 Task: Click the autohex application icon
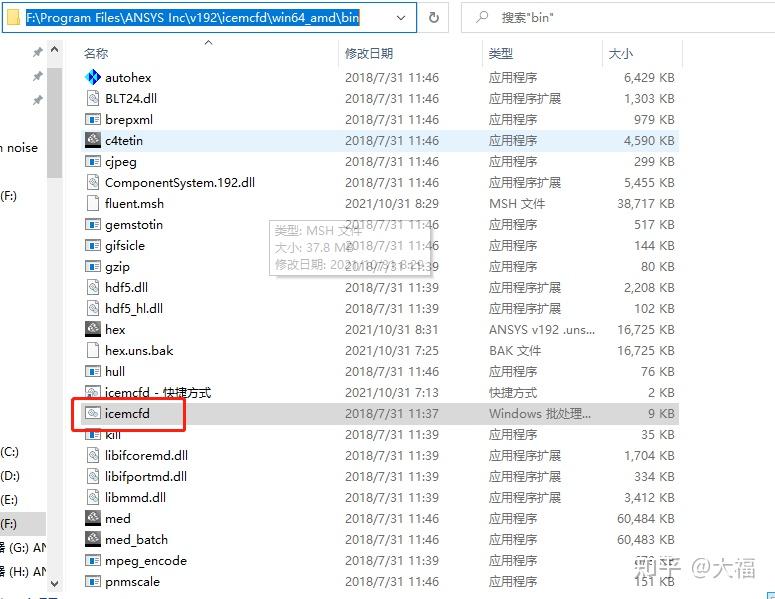pyautogui.click(x=93, y=77)
